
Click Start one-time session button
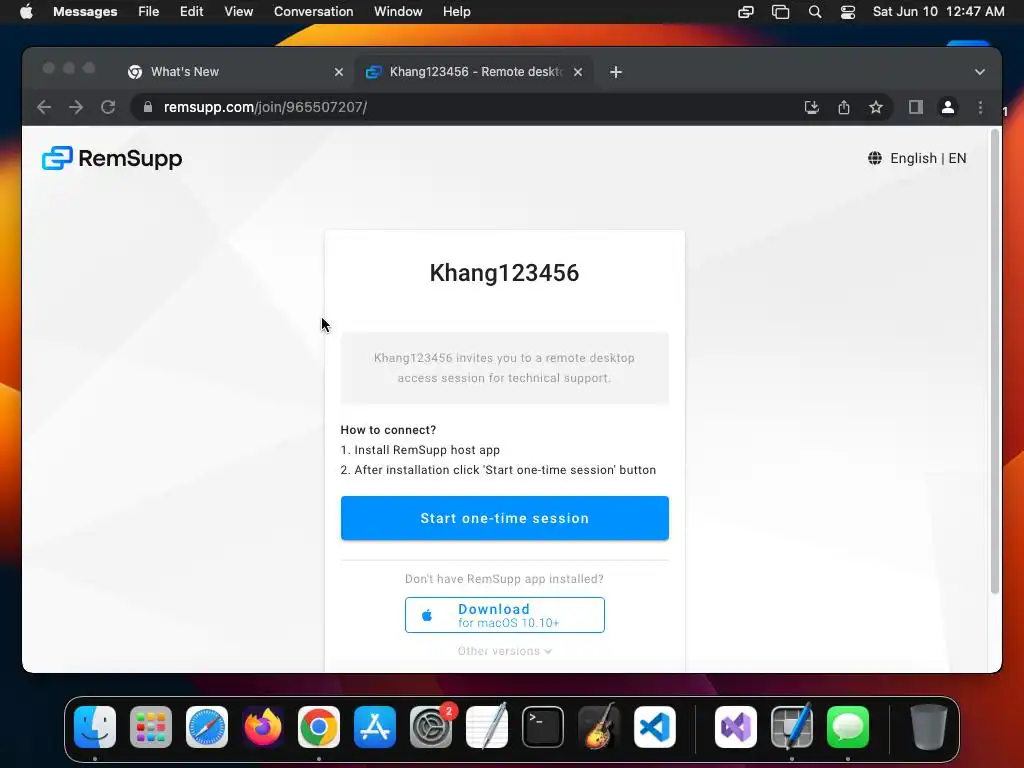[x=504, y=518]
